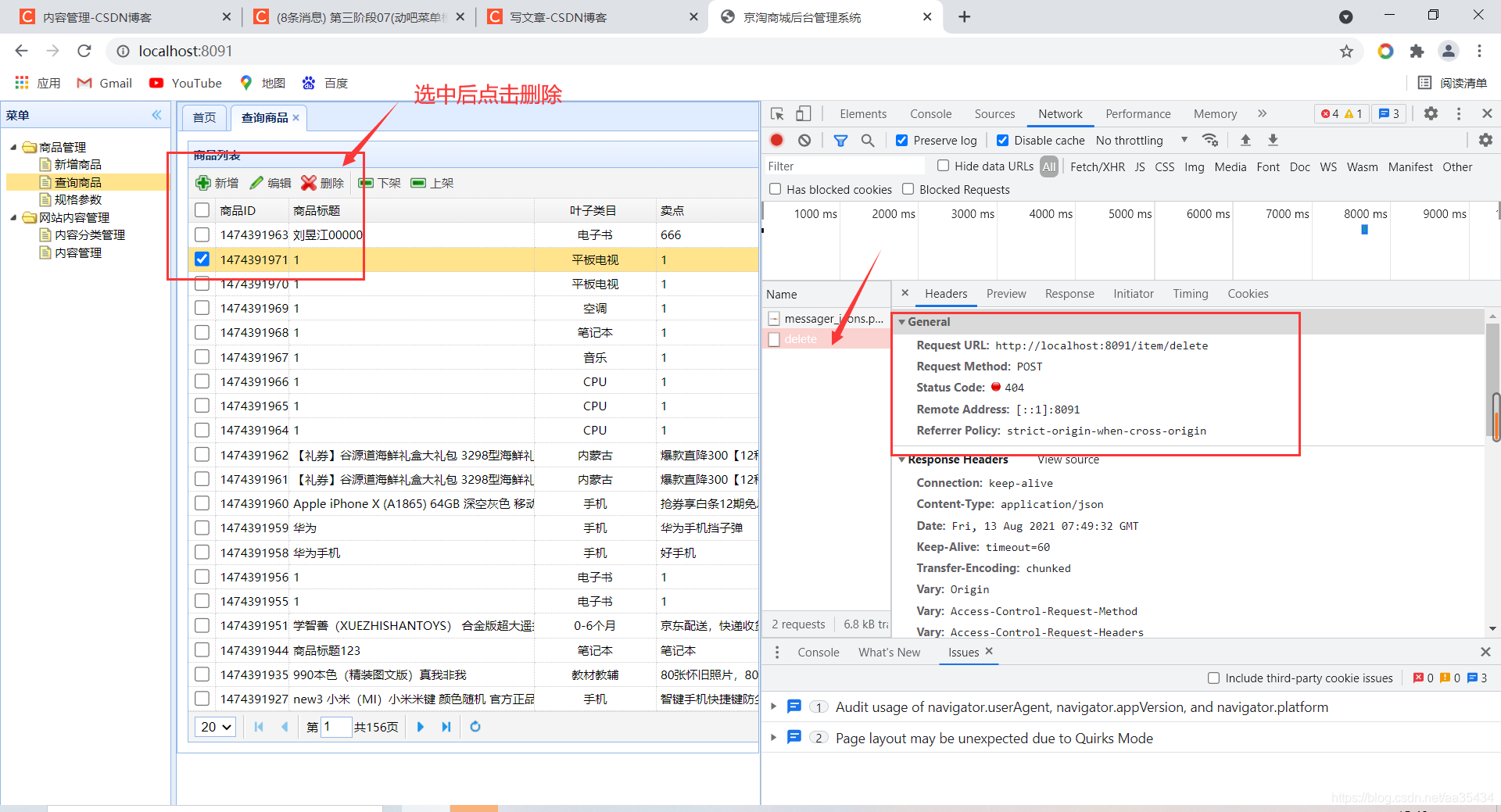The height and width of the screenshot is (812, 1501).
Task: Activate the inspect element picker
Action: 777,114
